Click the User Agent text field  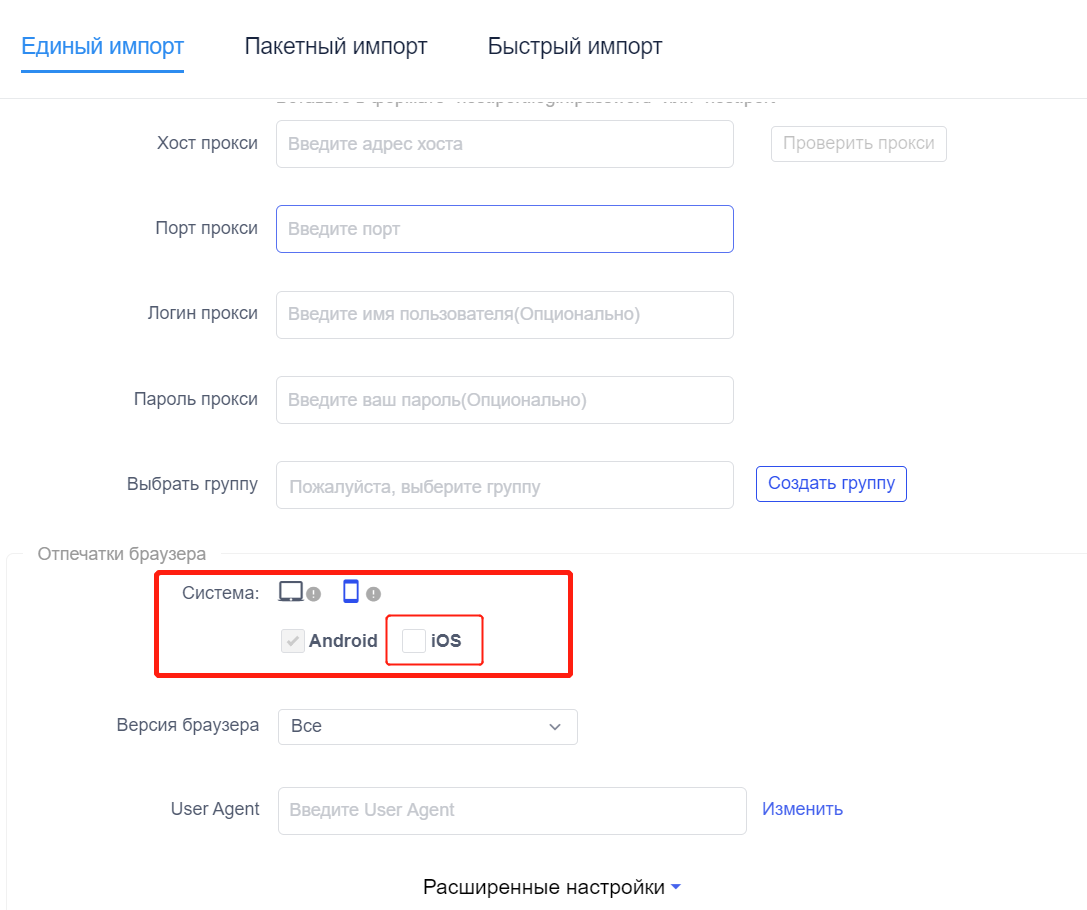[x=512, y=810]
